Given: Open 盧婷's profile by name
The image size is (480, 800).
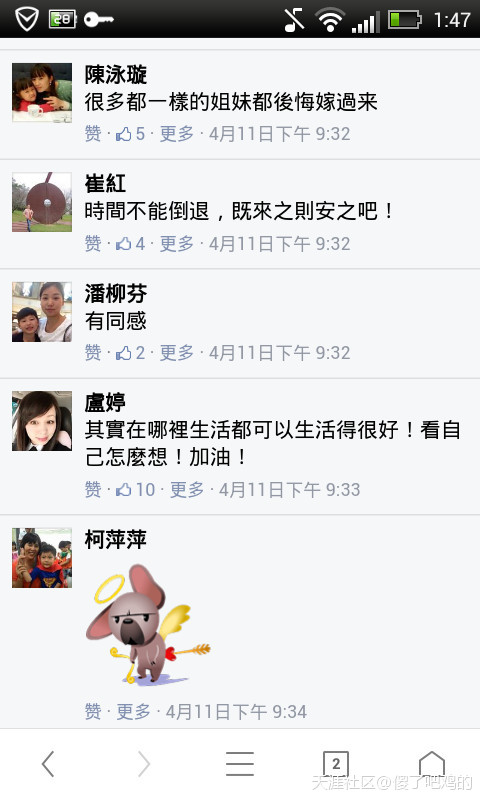Looking at the screenshot, I should click(x=105, y=403).
